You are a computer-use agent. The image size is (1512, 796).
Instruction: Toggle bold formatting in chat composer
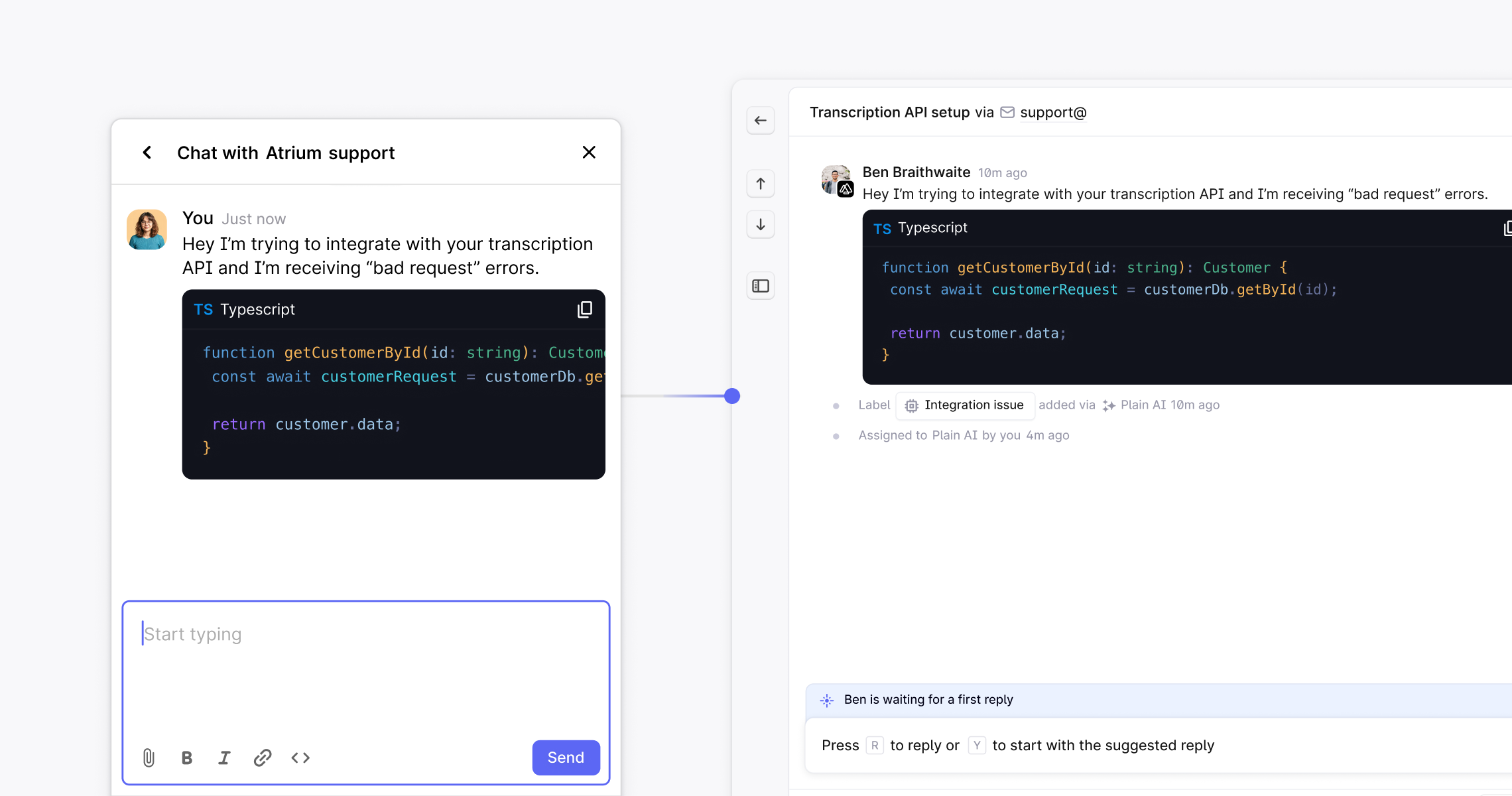(x=187, y=758)
